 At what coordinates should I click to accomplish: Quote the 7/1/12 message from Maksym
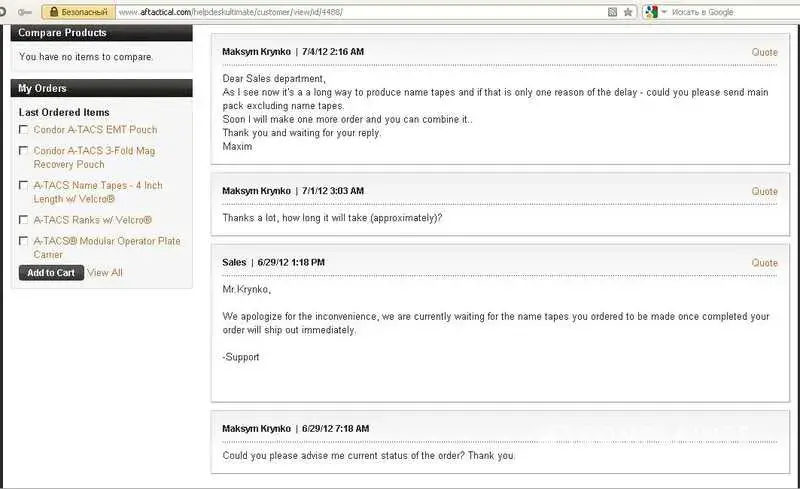click(764, 191)
